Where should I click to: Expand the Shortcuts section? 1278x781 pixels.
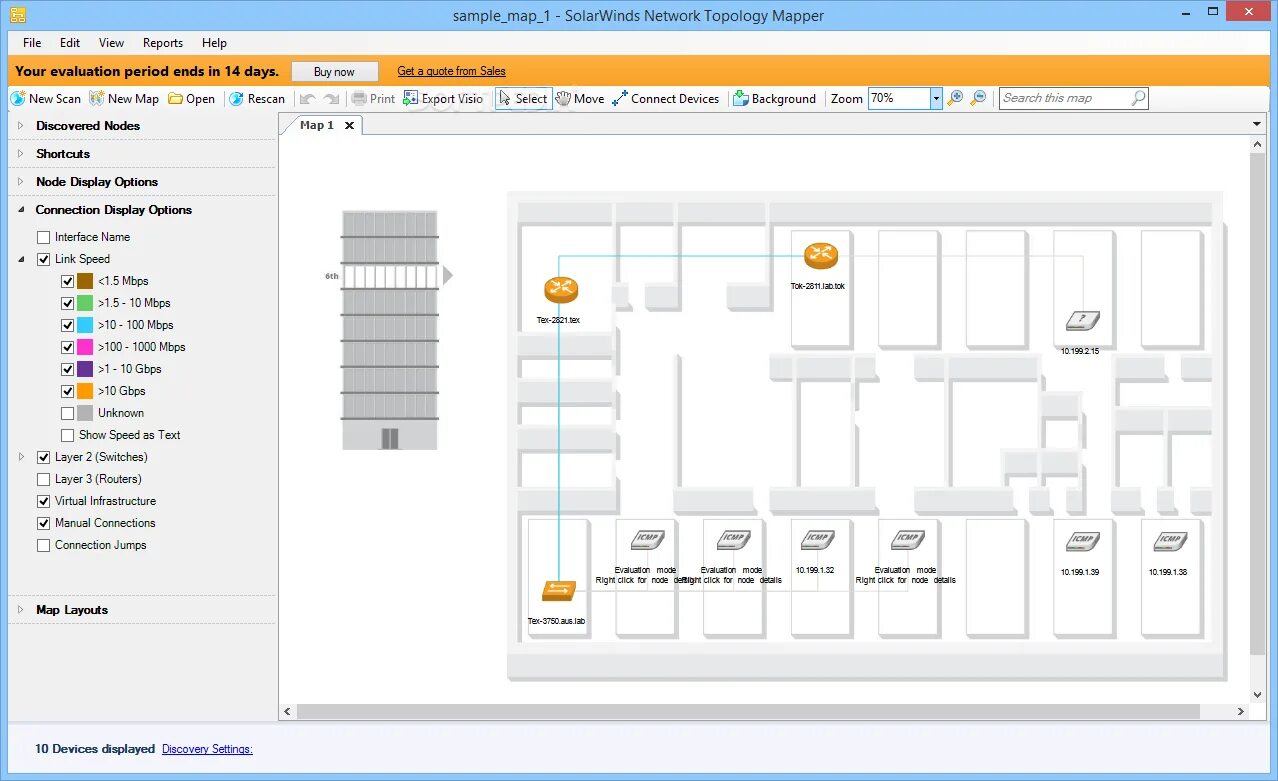tap(20, 154)
